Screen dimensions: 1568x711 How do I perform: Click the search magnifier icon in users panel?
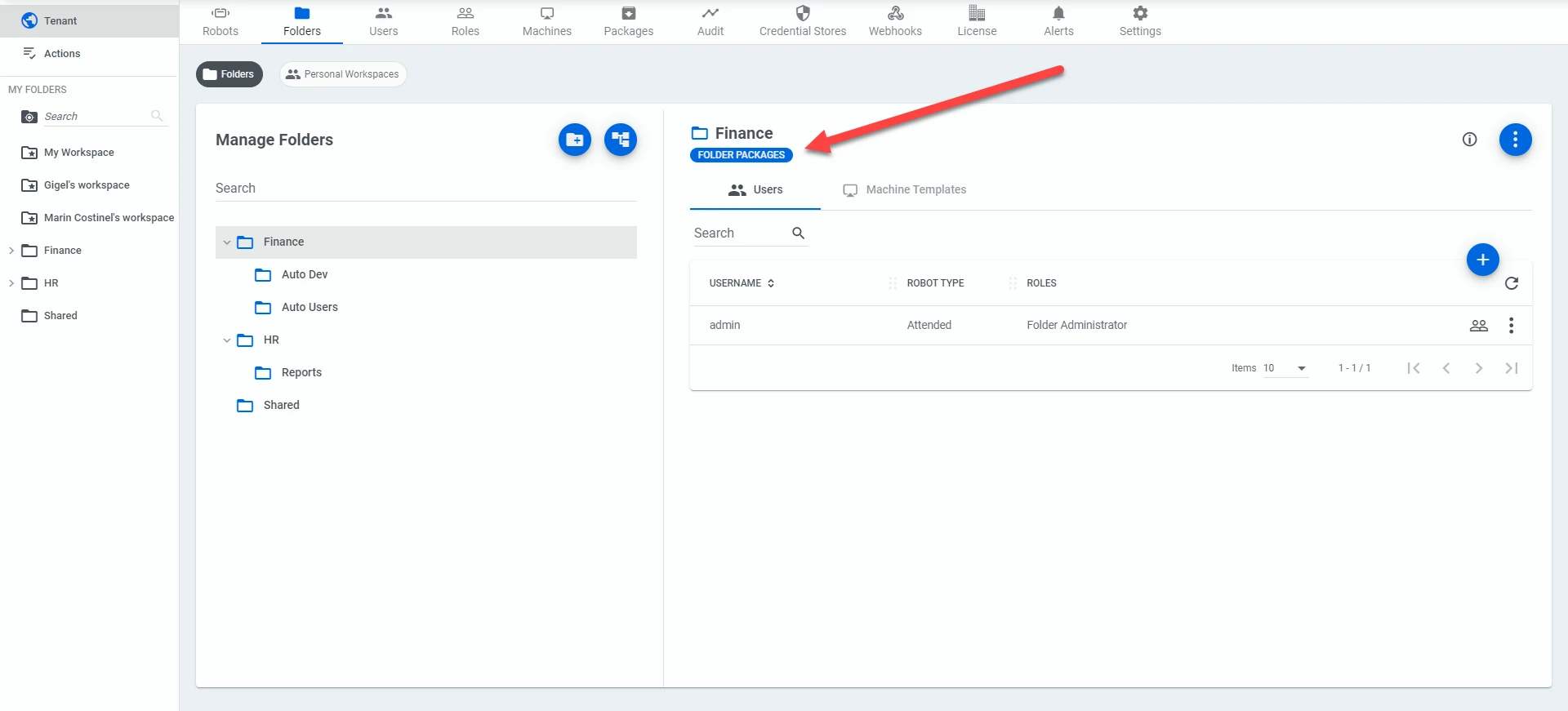point(799,233)
